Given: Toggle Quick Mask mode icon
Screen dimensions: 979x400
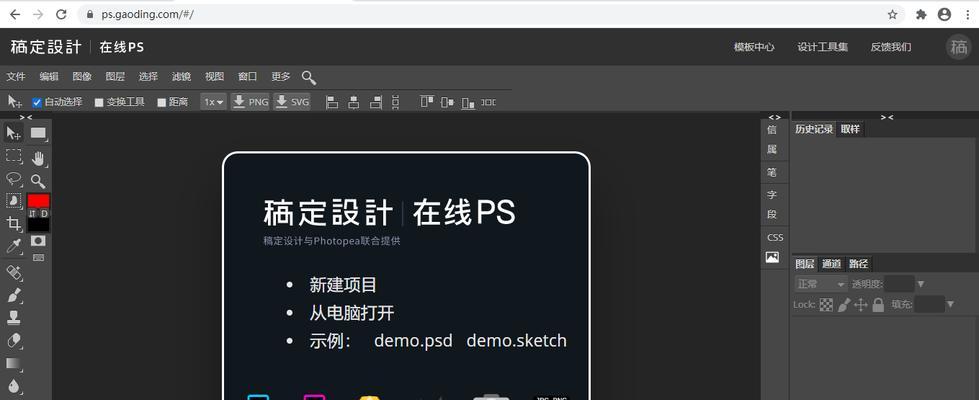Looking at the screenshot, I should coord(39,241).
